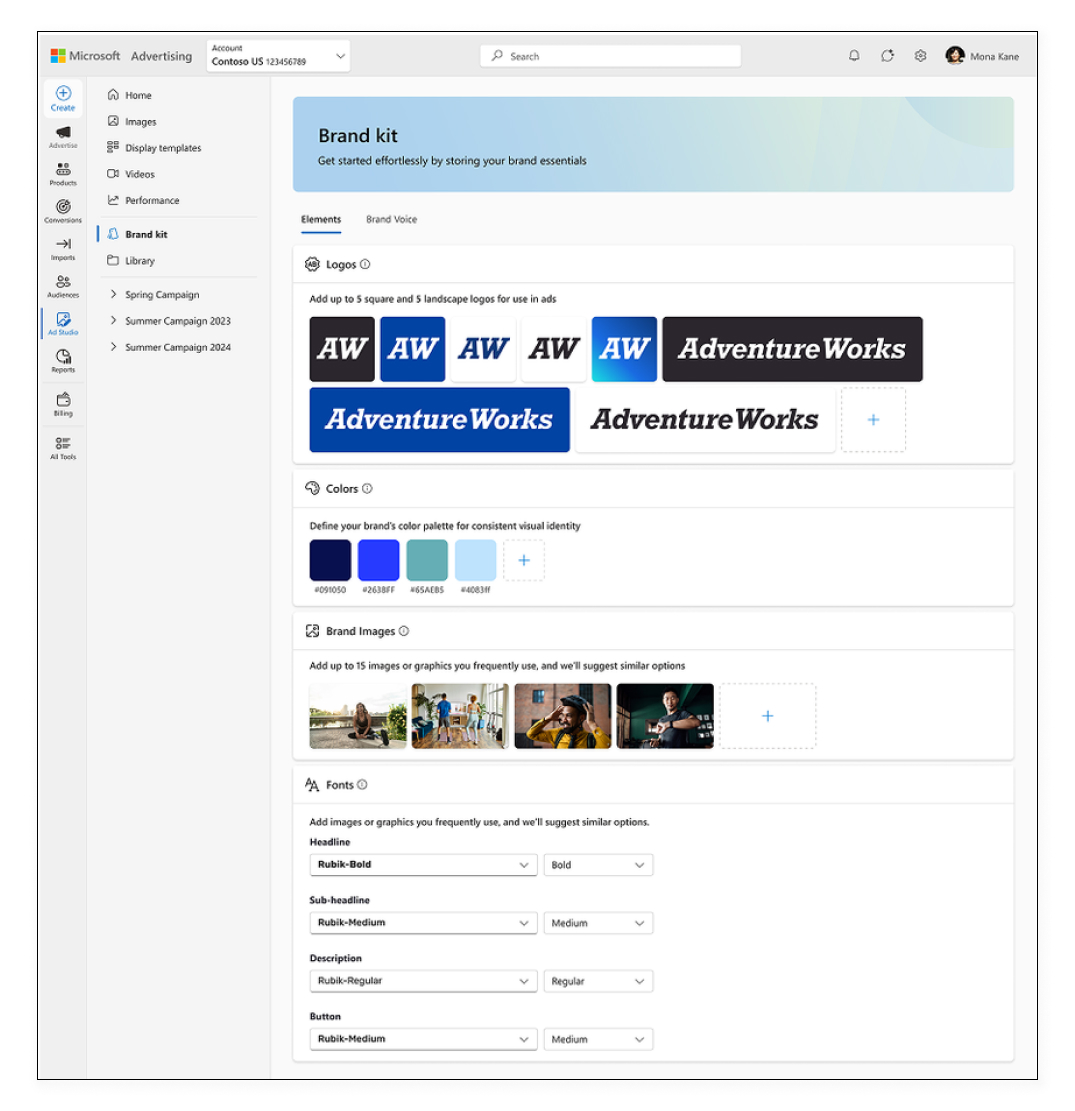Open the settings gear icon
Image resolution: width=1075 pixels, height=1111 pixels.
(x=920, y=56)
